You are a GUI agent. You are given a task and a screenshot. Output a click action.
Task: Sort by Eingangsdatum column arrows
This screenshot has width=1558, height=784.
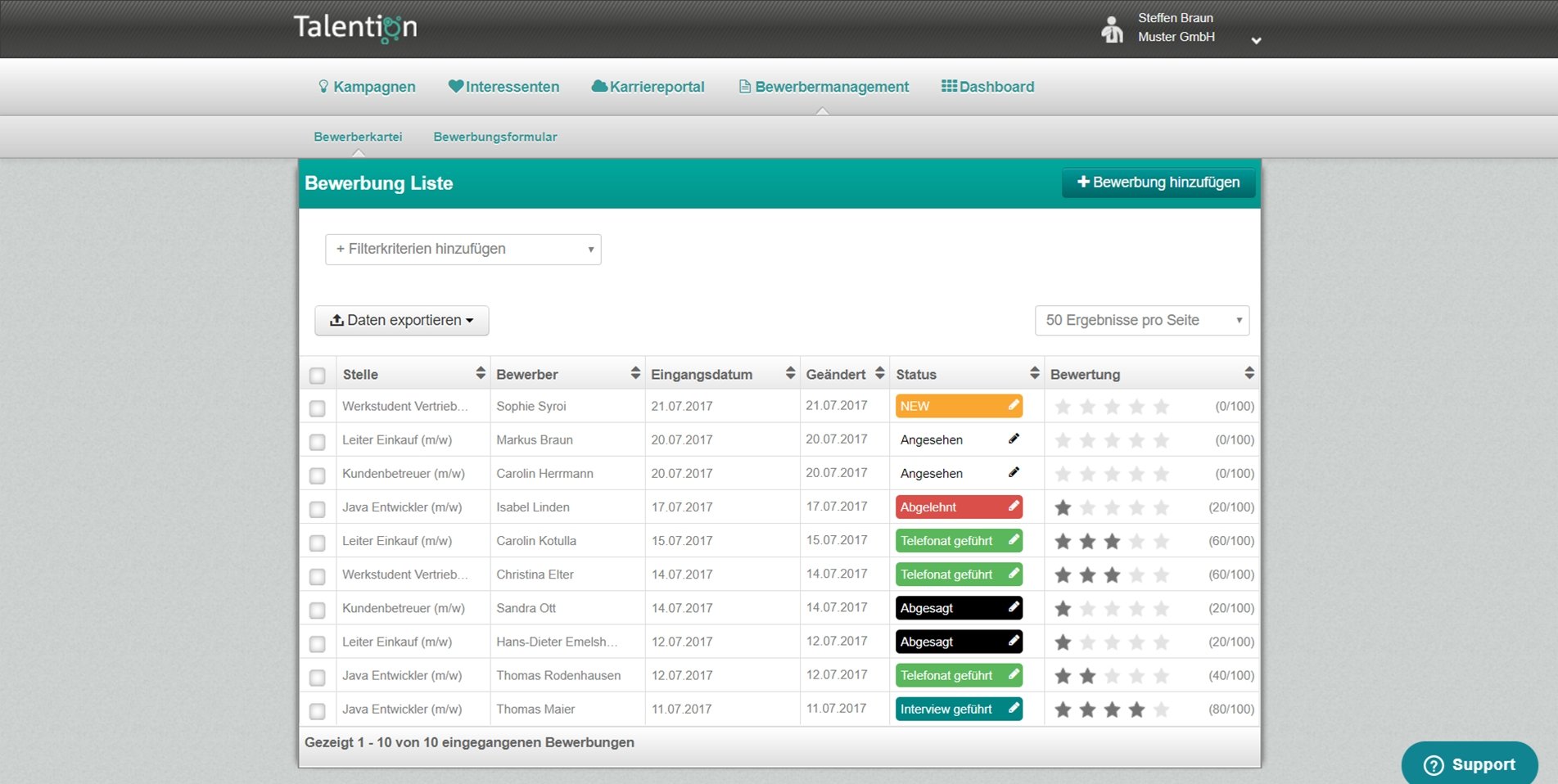(790, 373)
